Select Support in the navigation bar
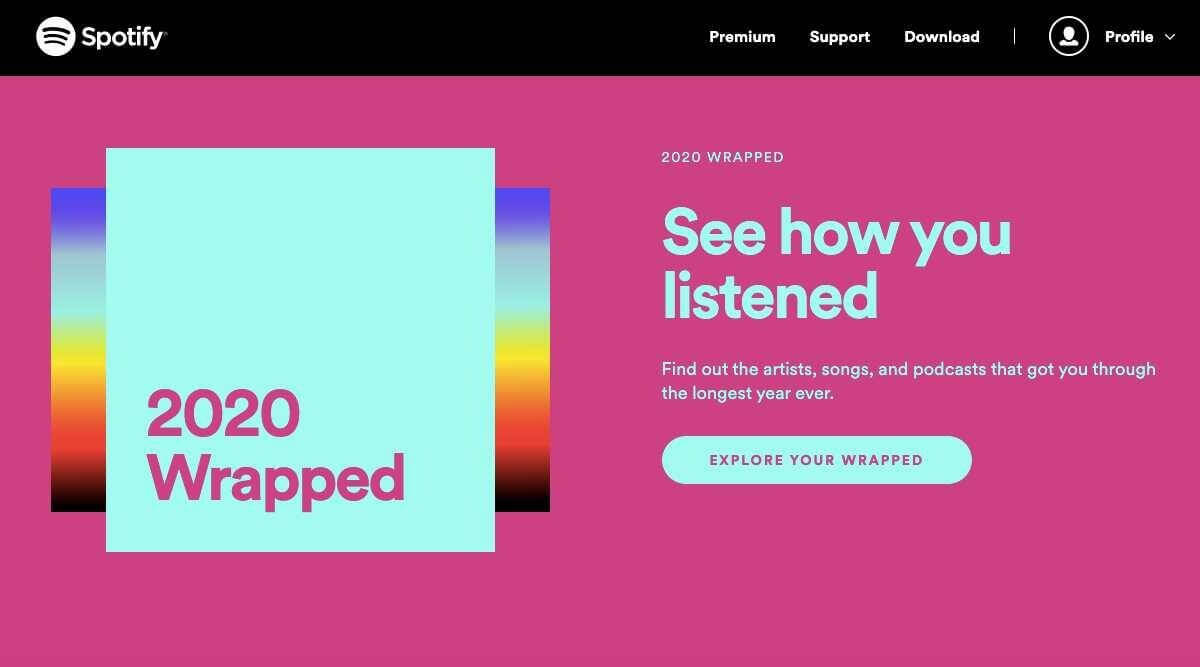 839,37
